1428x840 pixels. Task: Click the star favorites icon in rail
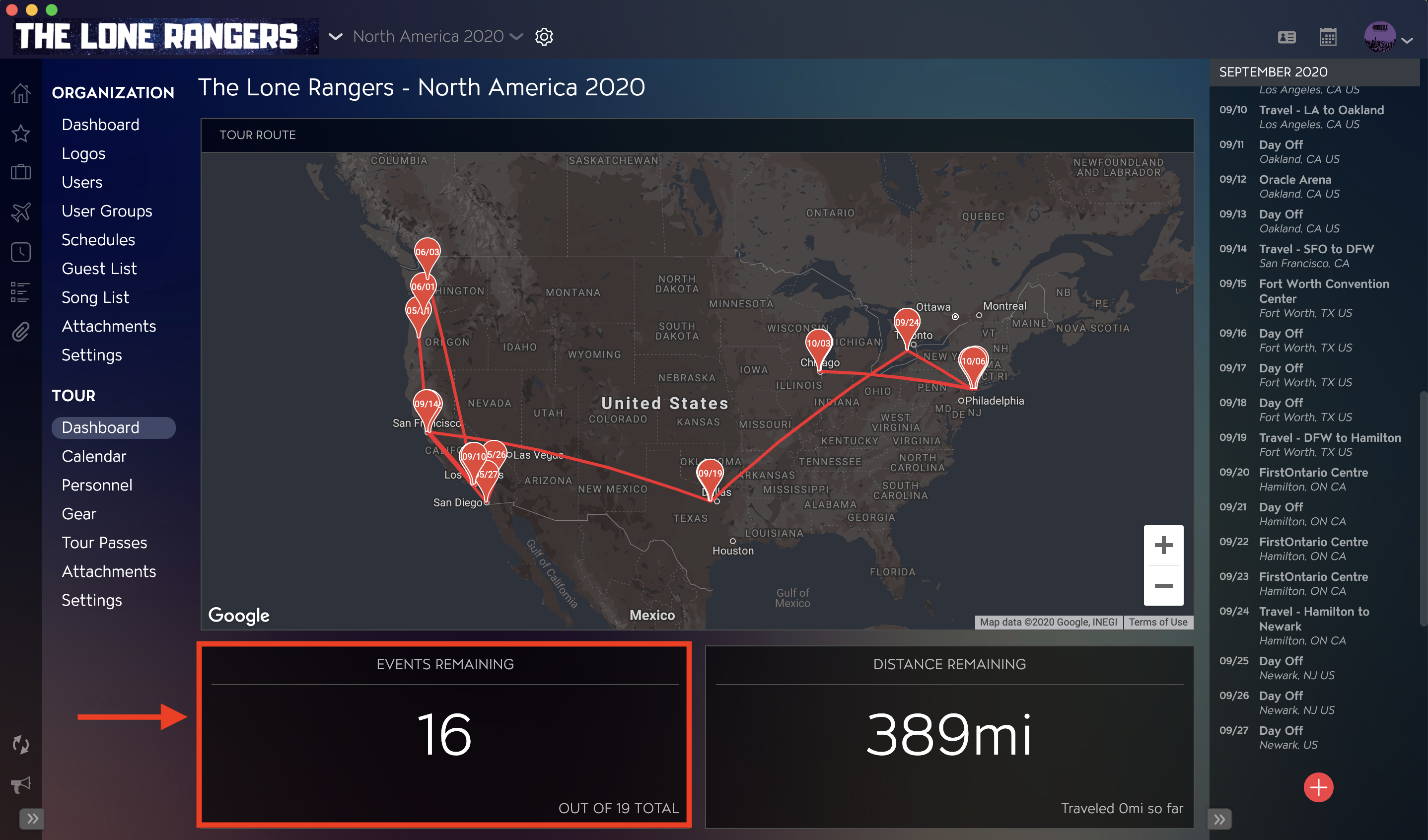21,133
